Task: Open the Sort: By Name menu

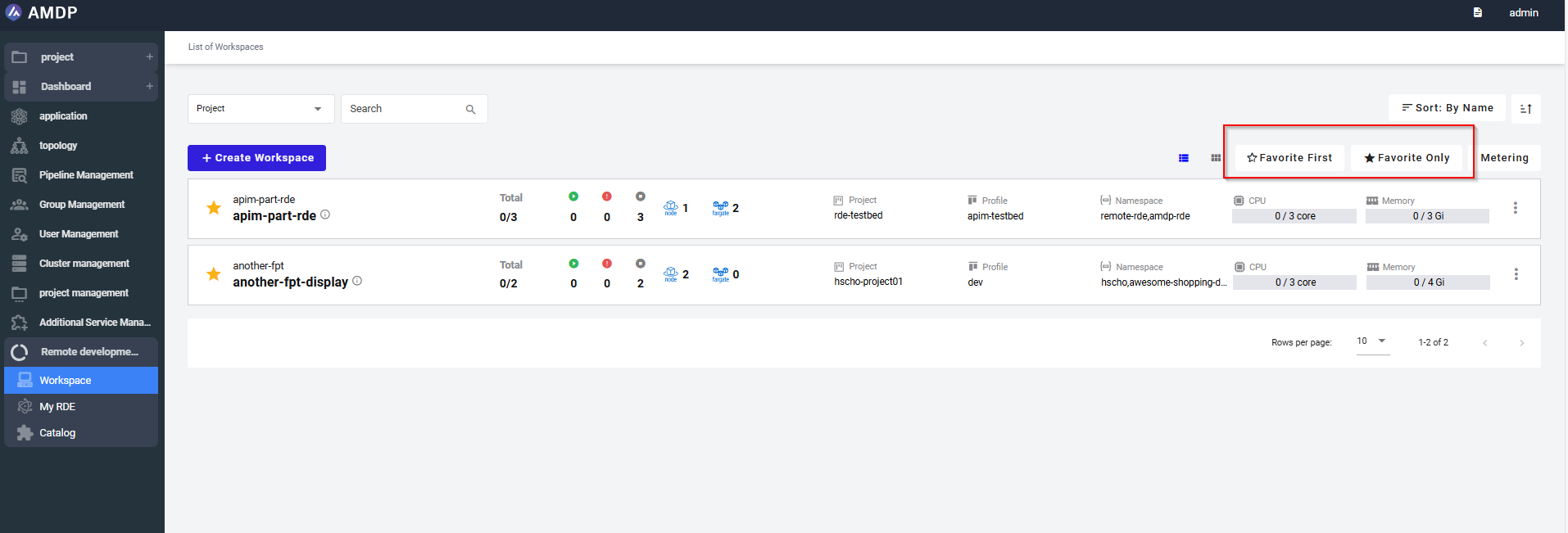Action: 1448,108
